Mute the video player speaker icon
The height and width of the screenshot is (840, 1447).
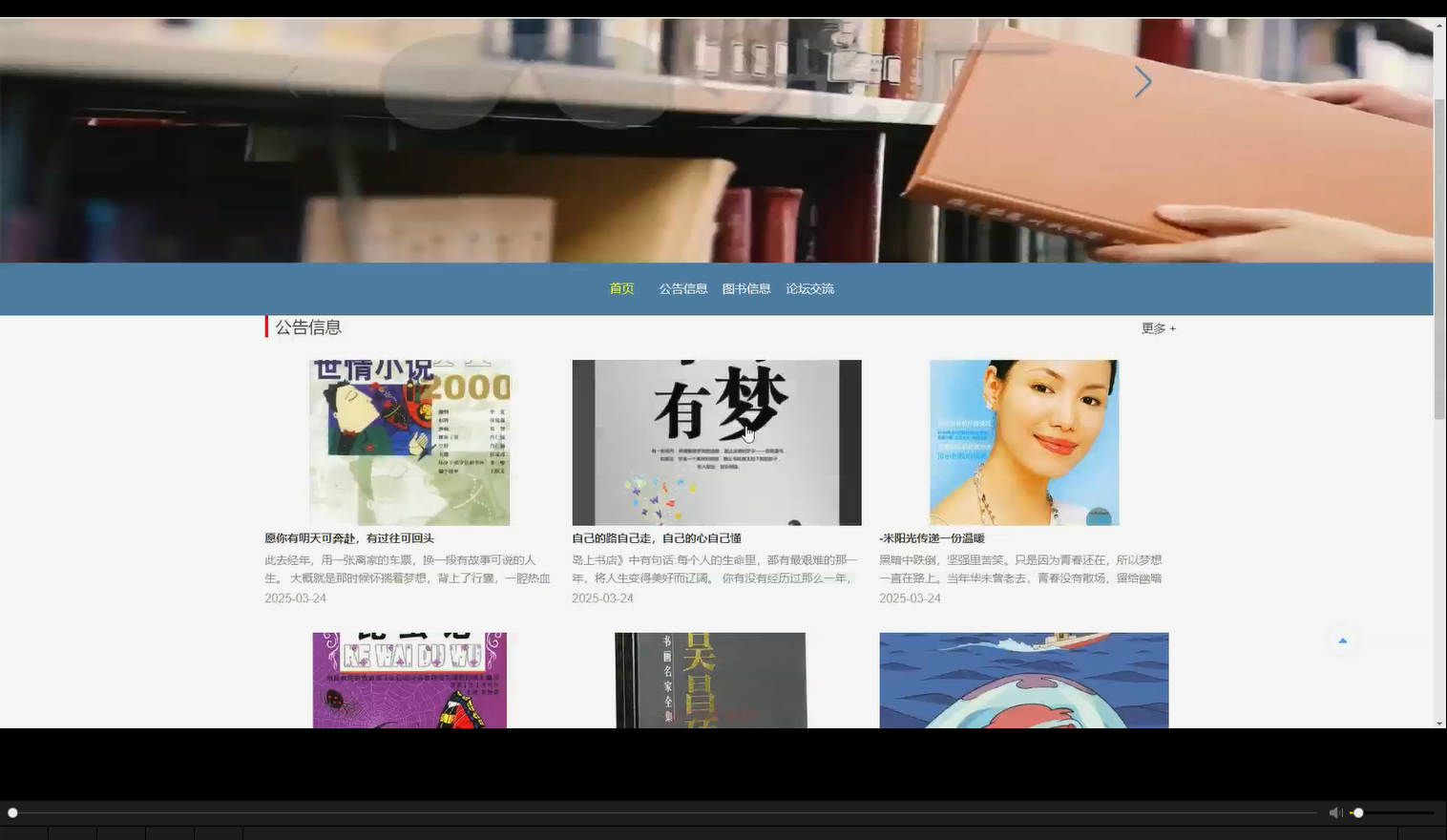1335,812
